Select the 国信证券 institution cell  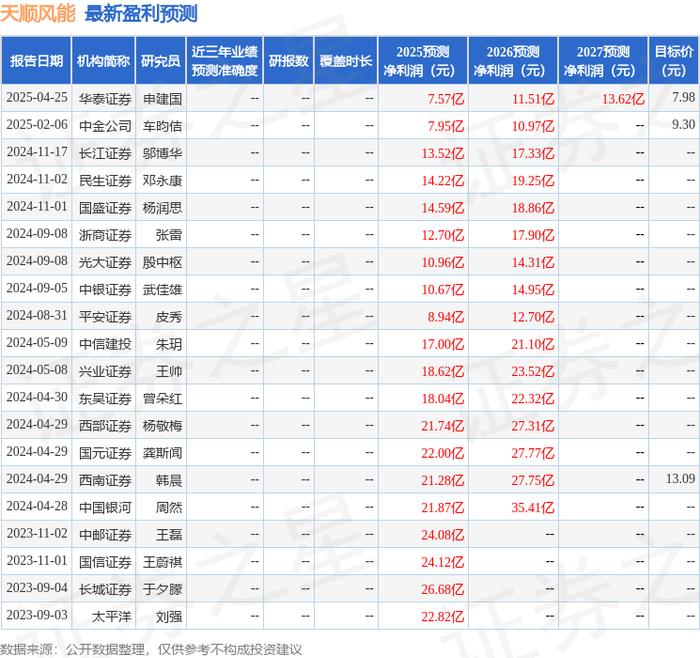coord(105,562)
